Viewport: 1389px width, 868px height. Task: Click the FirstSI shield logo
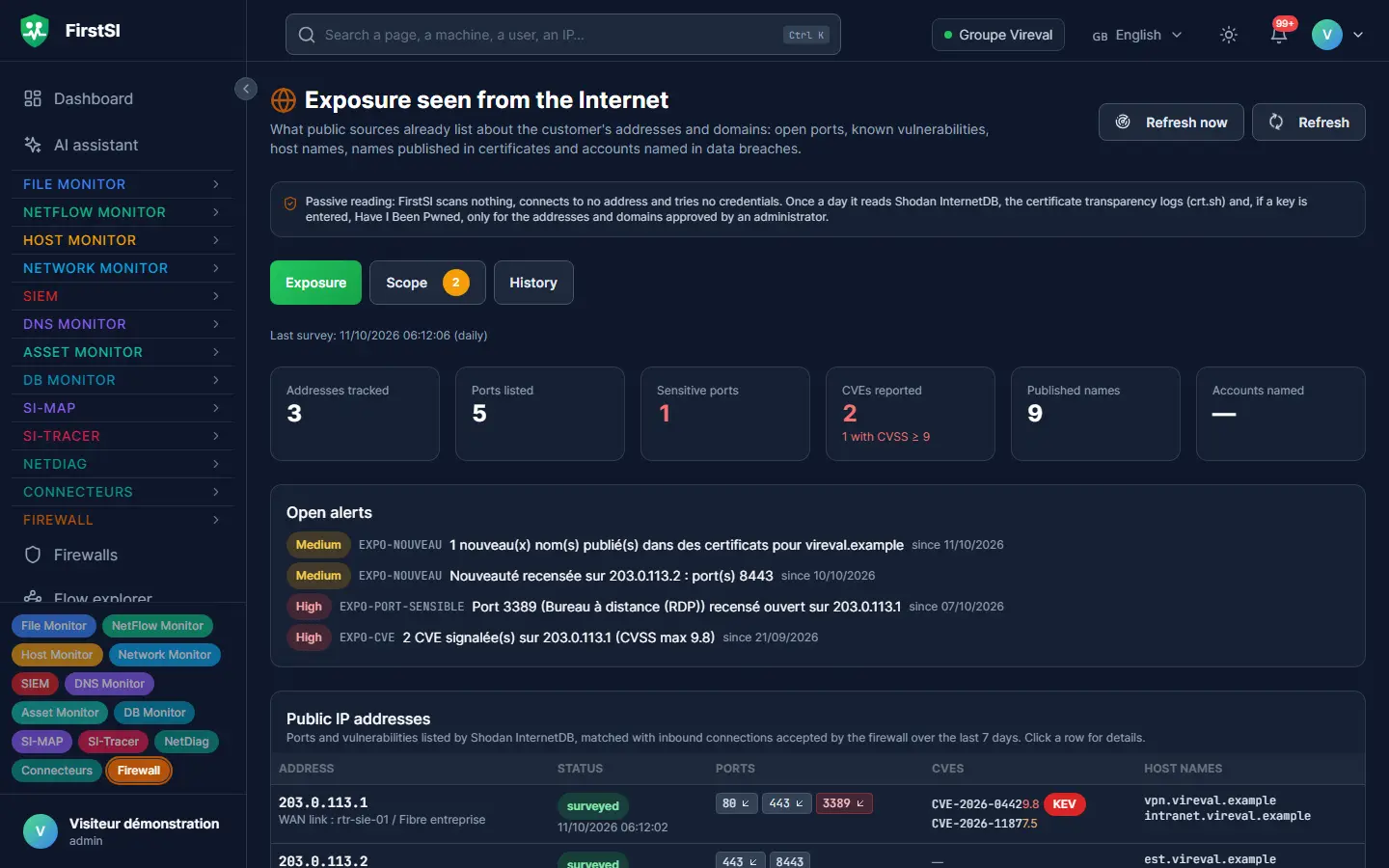coord(35,31)
